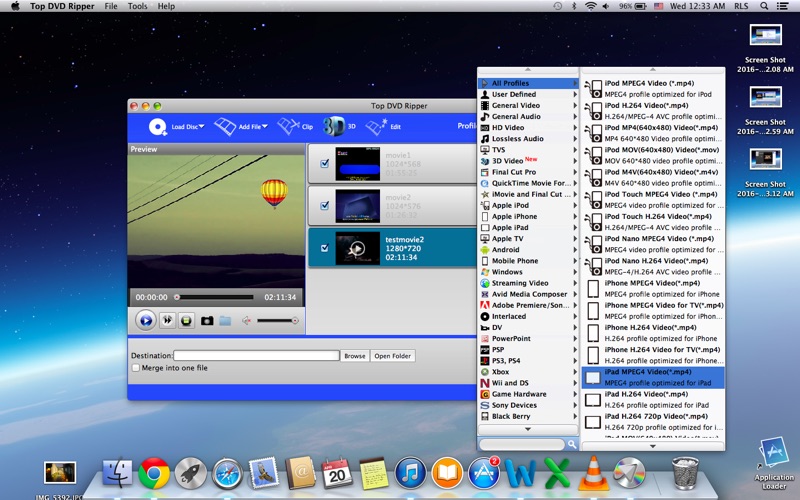Select the movie2 thumbnail
Image resolution: width=800 pixels, height=500 pixels.
(x=358, y=206)
